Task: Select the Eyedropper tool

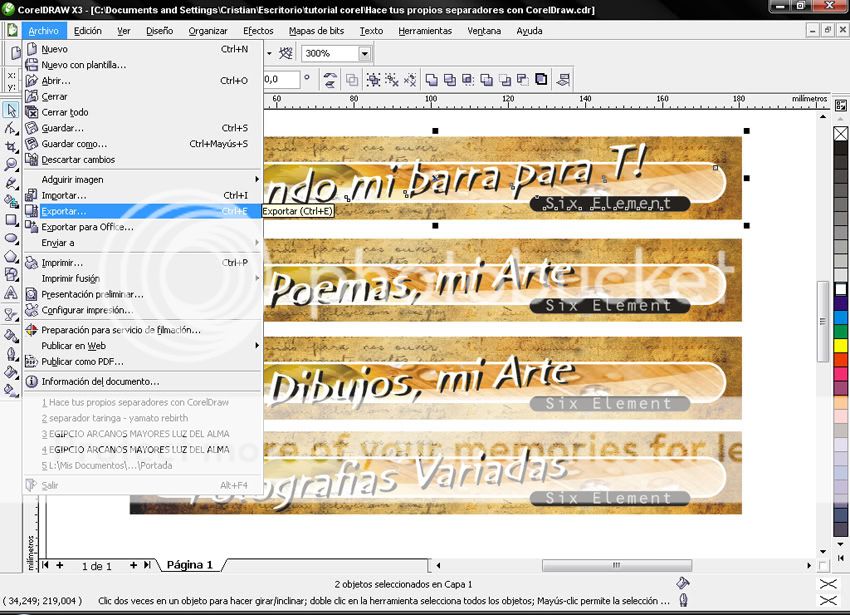Action: (x=11, y=335)
